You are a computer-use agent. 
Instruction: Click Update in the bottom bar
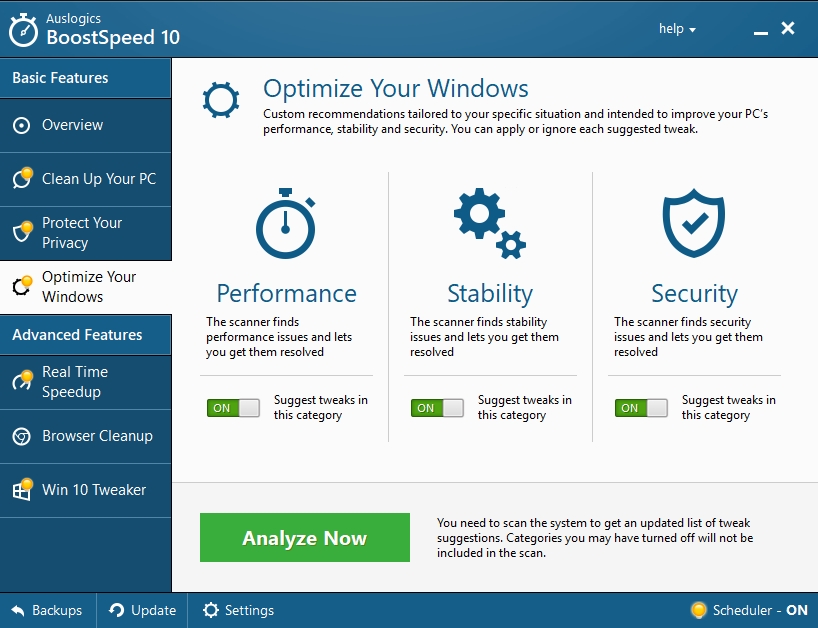[142, 610]
